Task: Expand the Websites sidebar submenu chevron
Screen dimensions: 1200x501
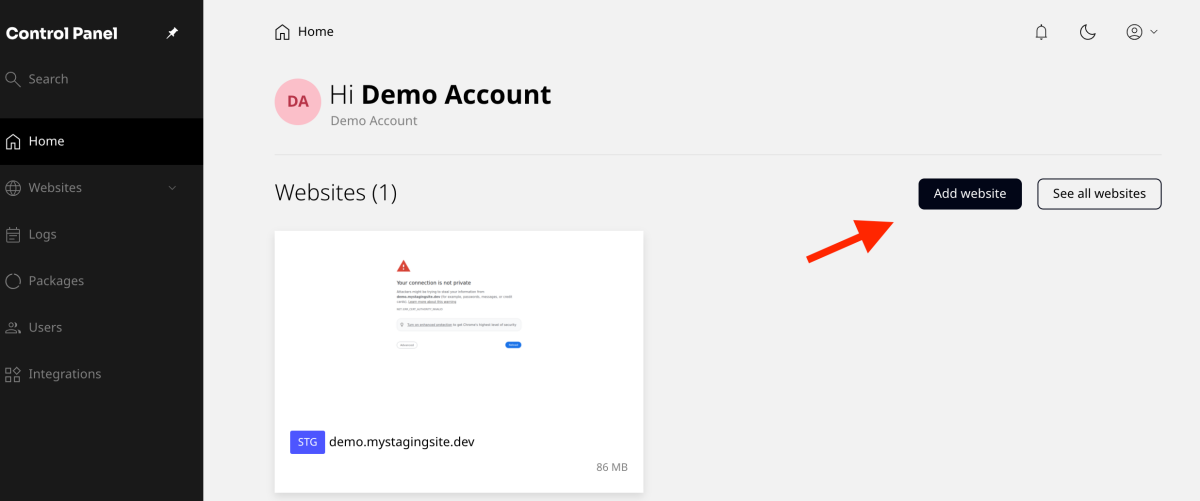Action: tap(172, 188)
